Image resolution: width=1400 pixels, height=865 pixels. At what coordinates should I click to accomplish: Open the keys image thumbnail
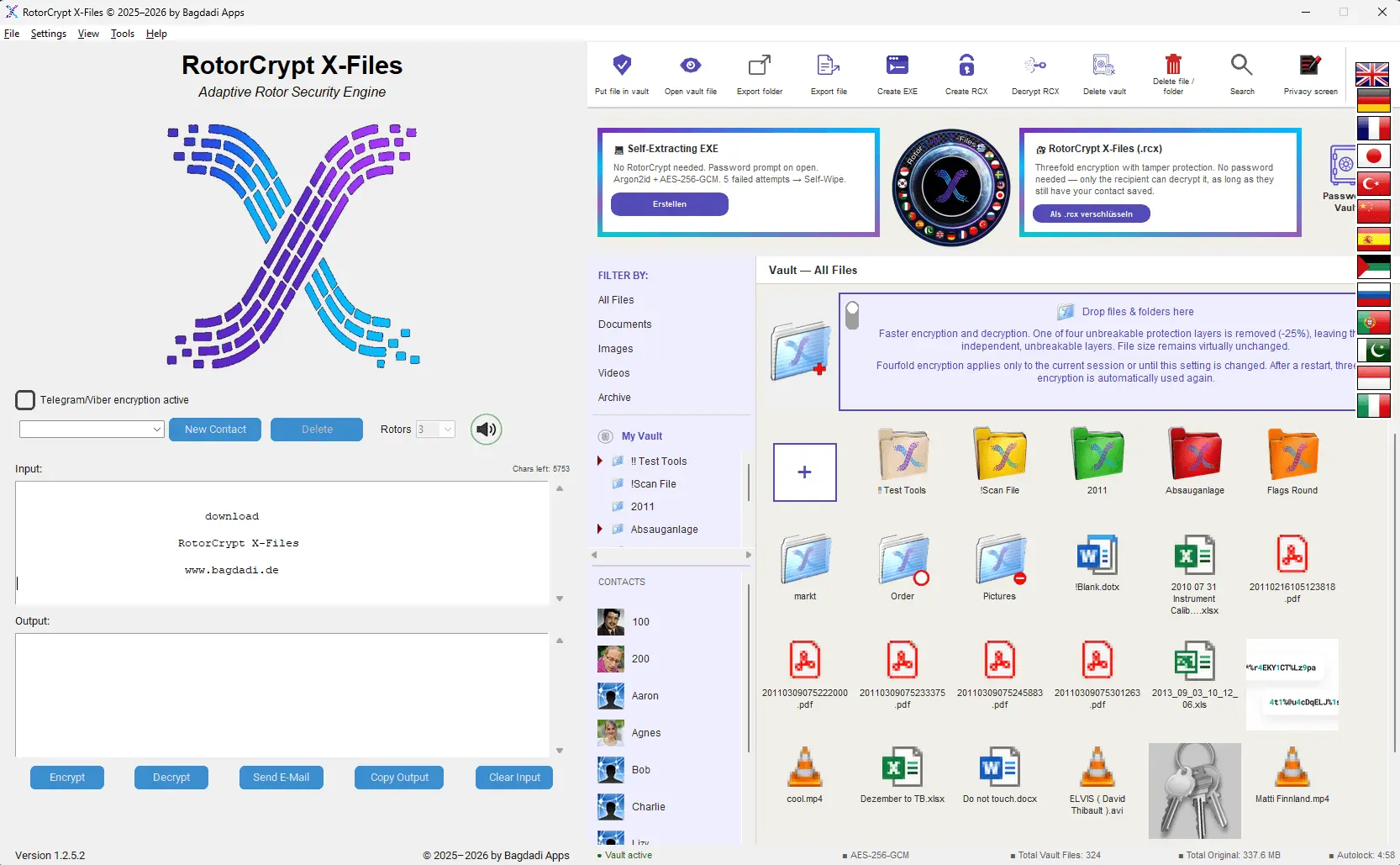pos(1194,791)
